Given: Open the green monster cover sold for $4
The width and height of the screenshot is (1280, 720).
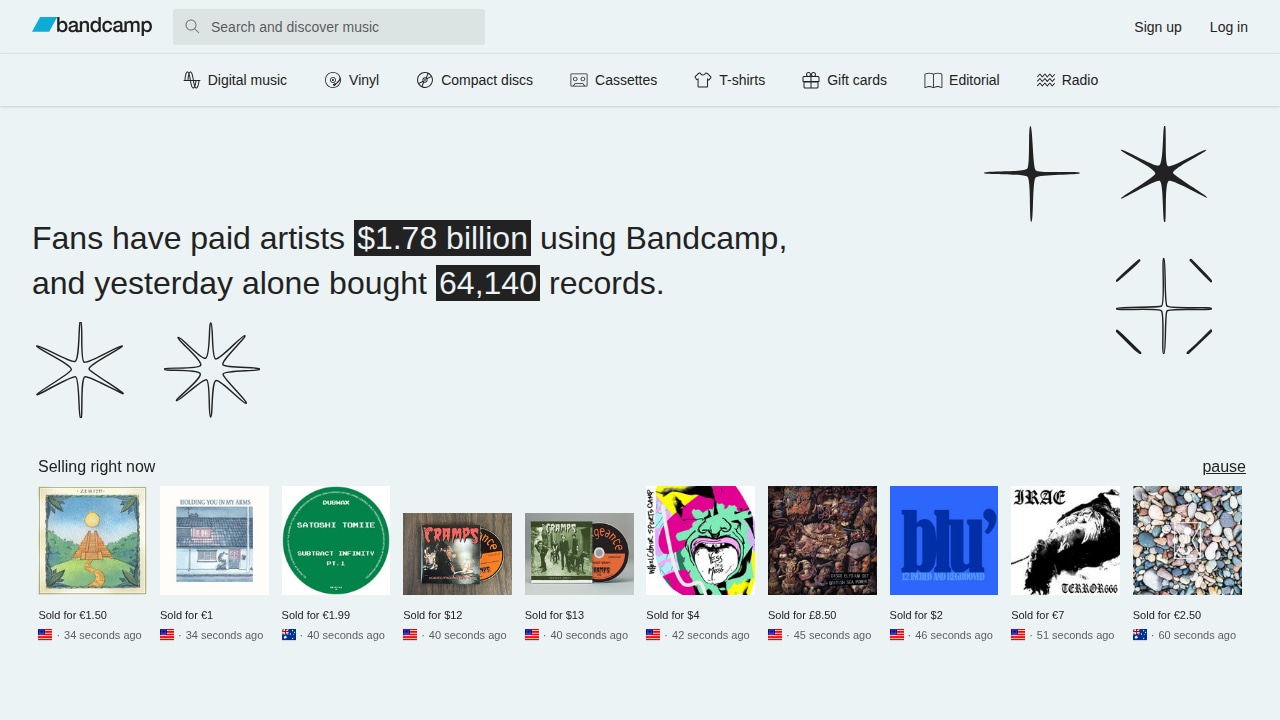Looking at the screenshot, I should pos(701,540).
